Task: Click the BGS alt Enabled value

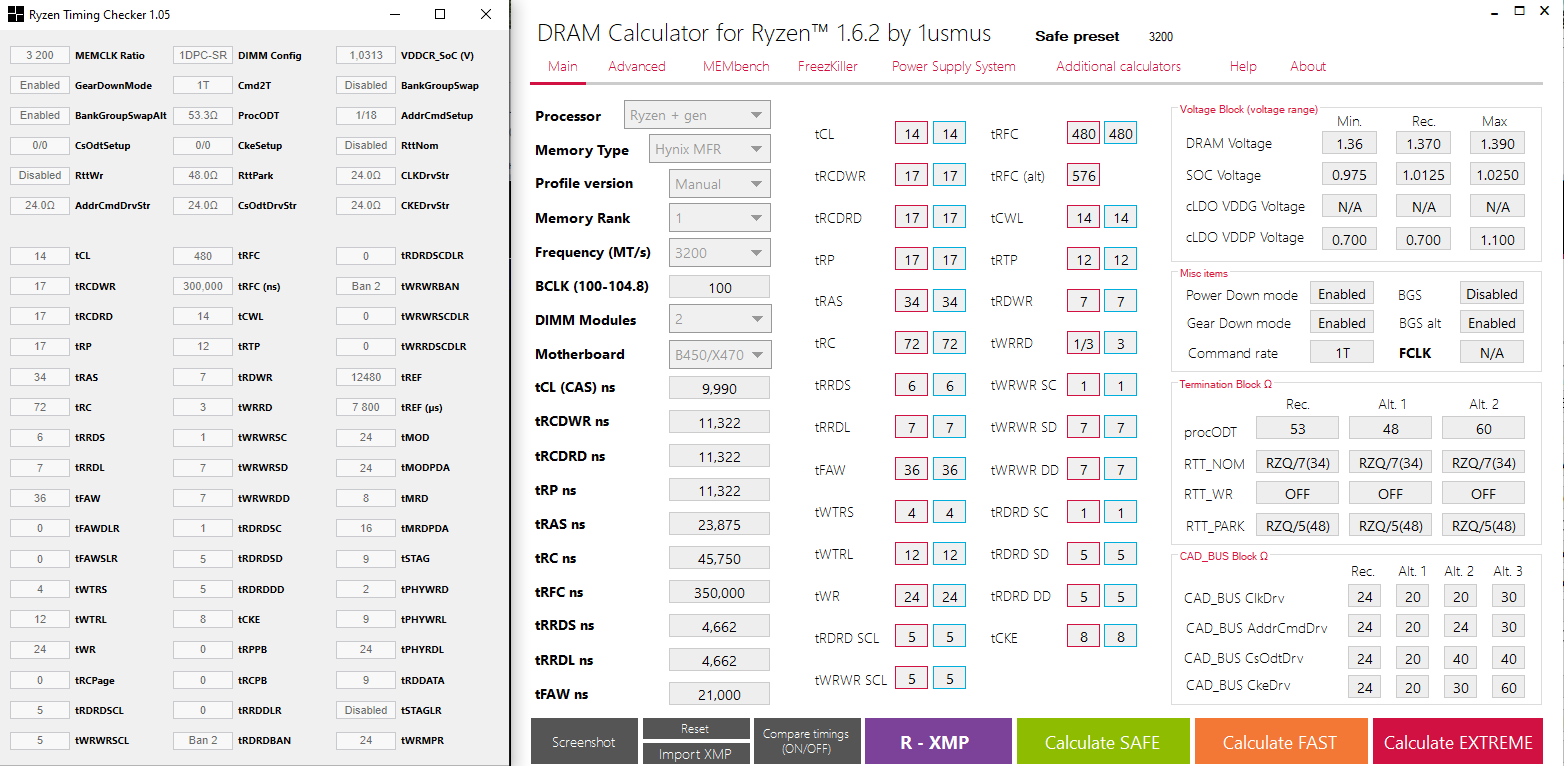Action: click(1492, 323)
